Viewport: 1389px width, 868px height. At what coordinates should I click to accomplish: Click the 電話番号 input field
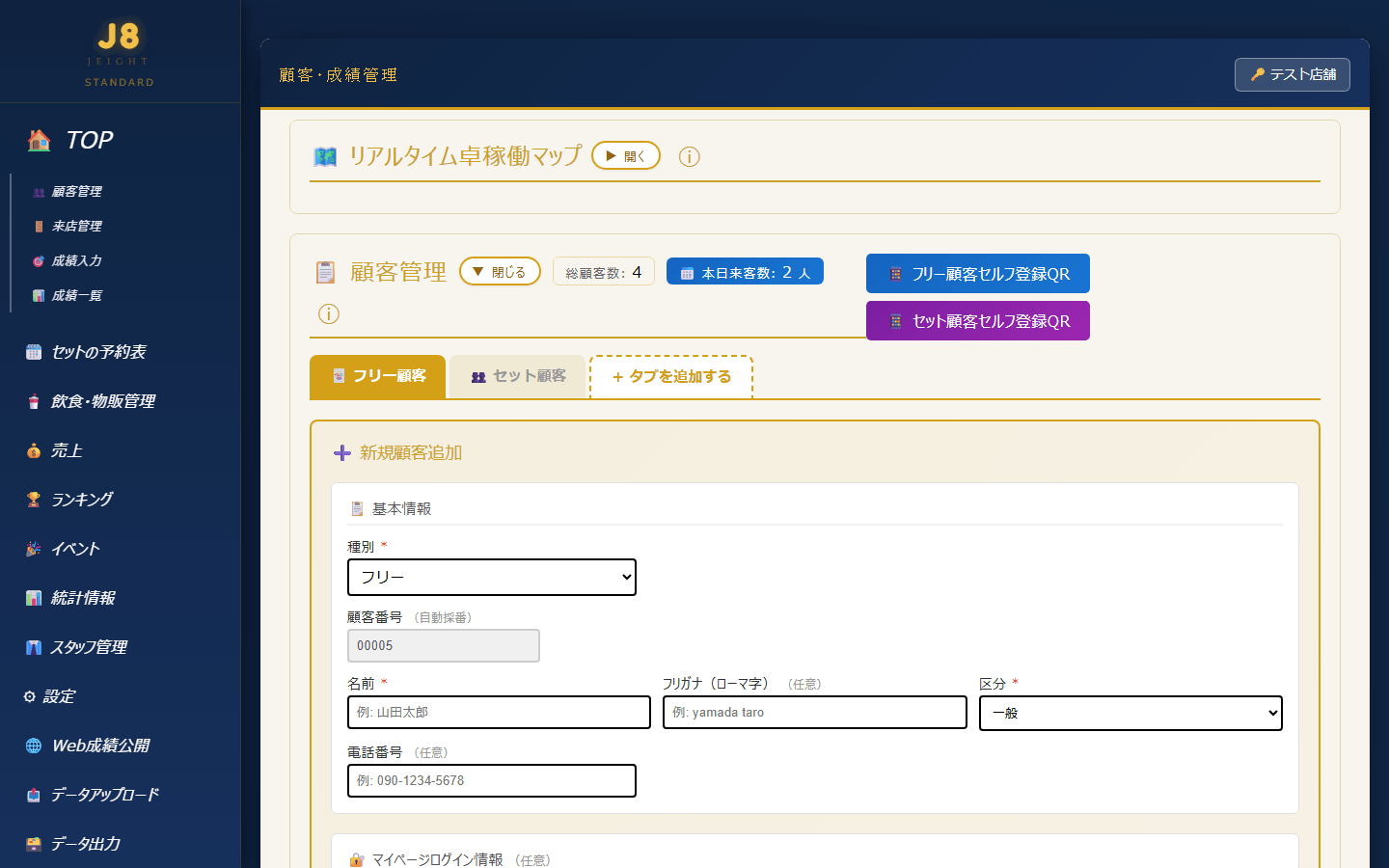pos(492,781)
